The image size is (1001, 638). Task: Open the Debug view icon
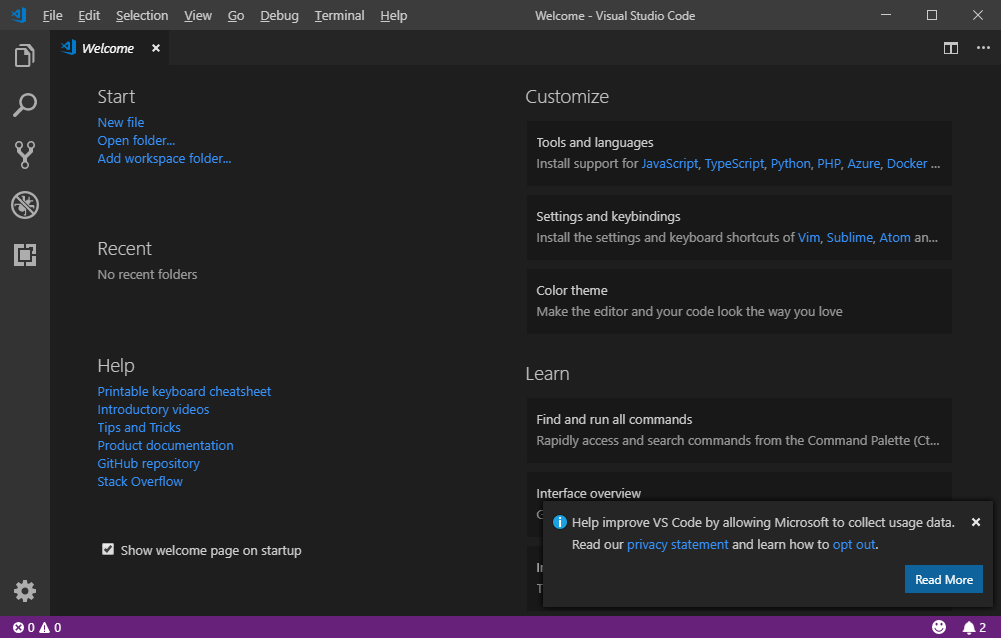pyautogui.click(x=25, y=205)
